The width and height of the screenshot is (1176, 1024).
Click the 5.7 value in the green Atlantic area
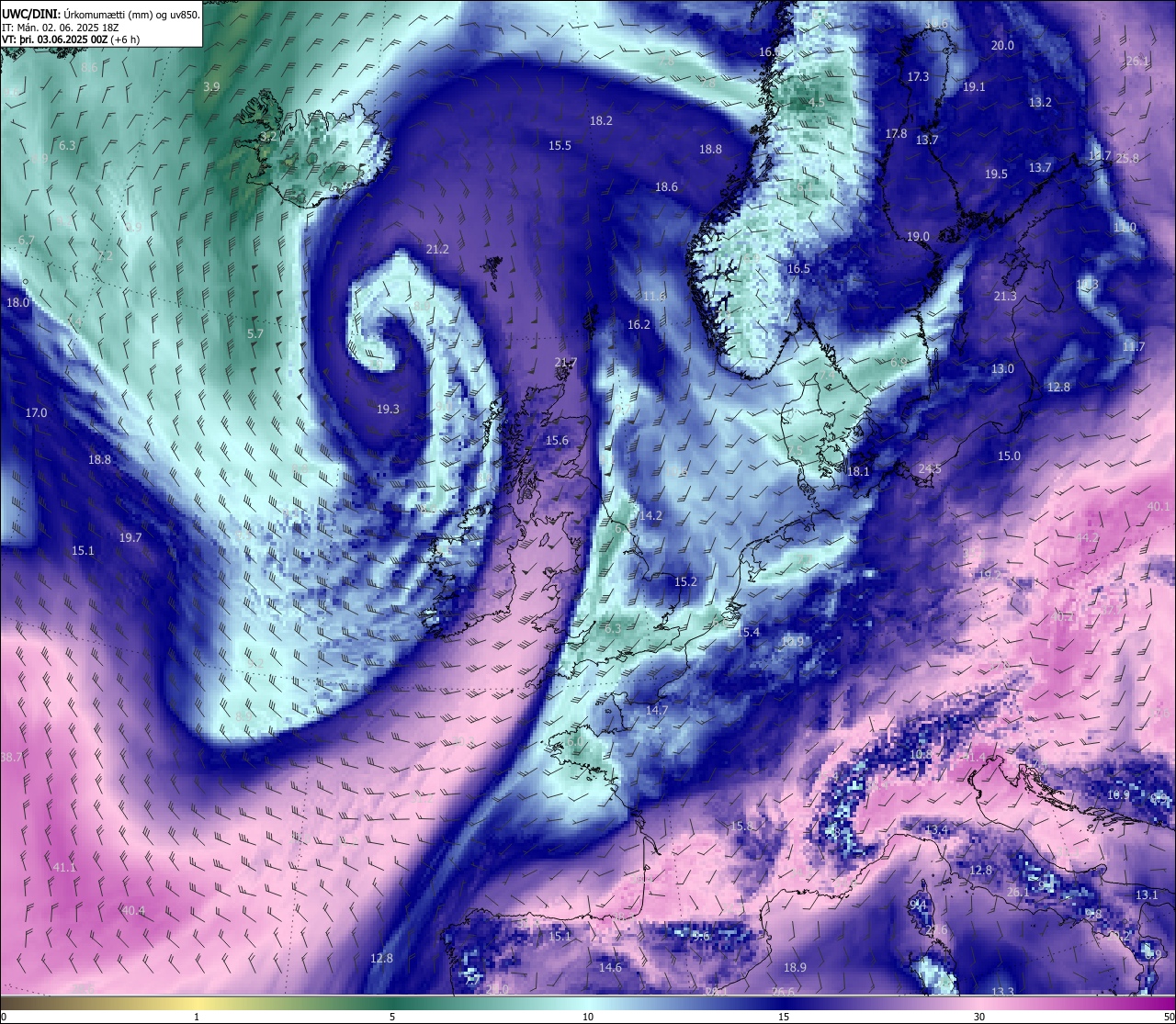click(255, 333)
